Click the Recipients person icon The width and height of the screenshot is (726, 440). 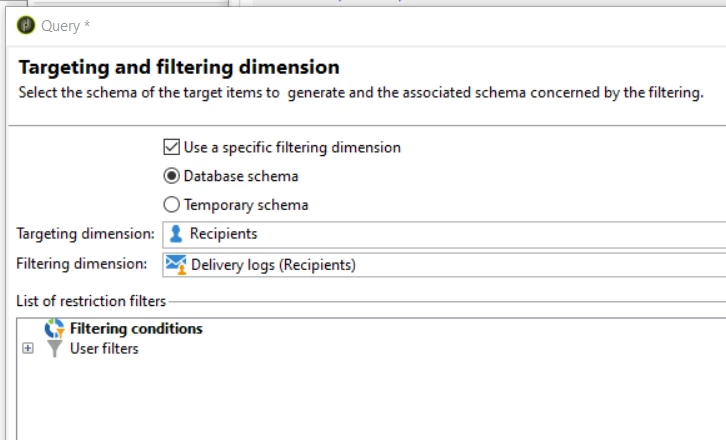click(x=176, y=234)
